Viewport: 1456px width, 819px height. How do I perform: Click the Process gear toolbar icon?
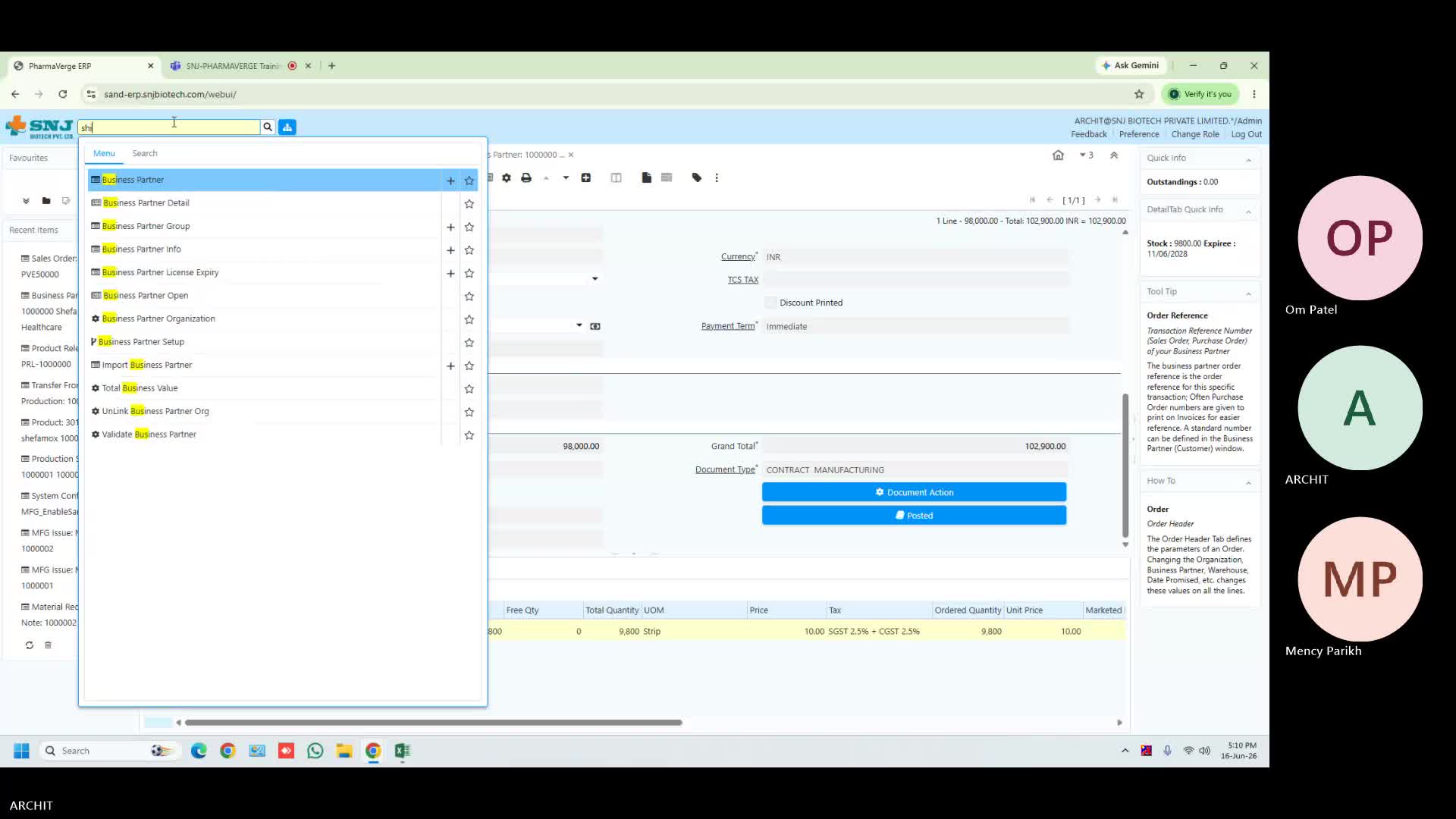tap(507, 177)
